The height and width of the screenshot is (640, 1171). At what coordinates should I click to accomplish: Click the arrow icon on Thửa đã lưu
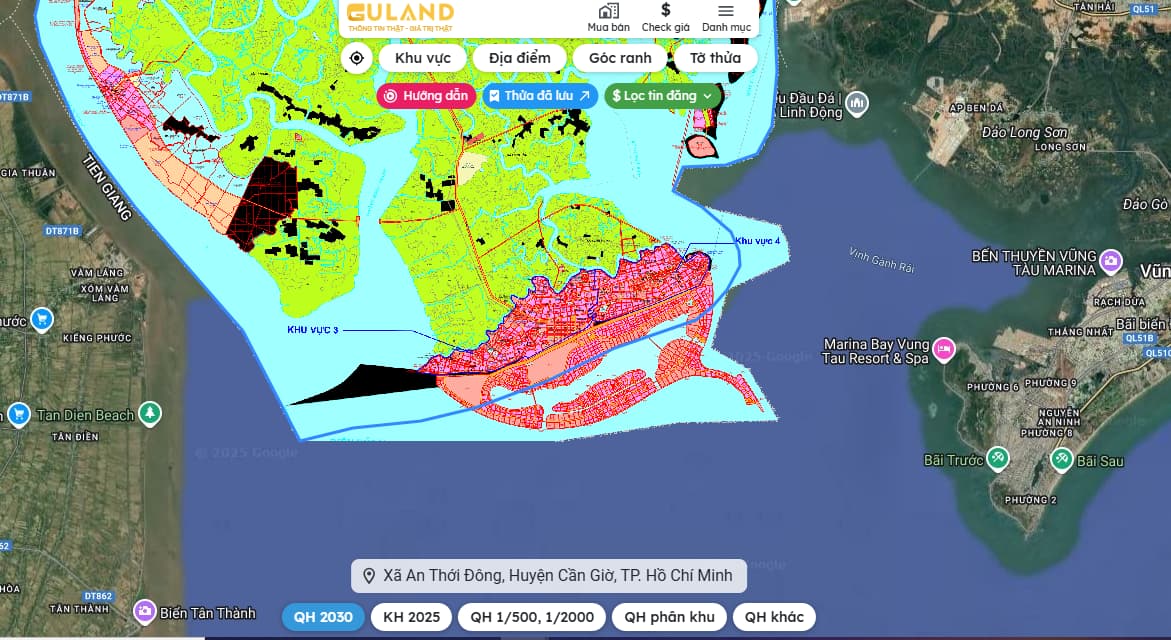[585, 96]
